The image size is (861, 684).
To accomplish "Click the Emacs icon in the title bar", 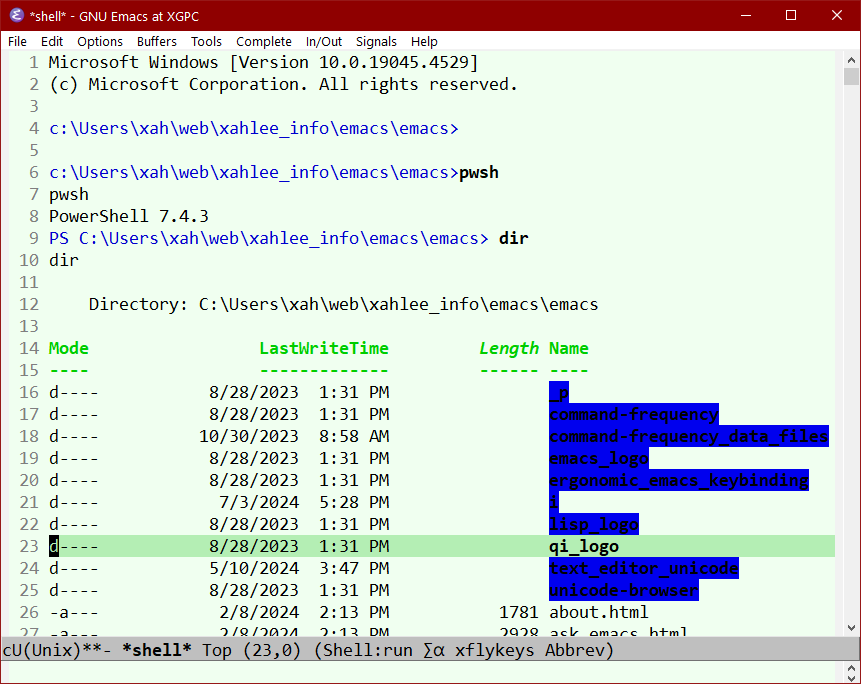I will (x=16, y=15).
